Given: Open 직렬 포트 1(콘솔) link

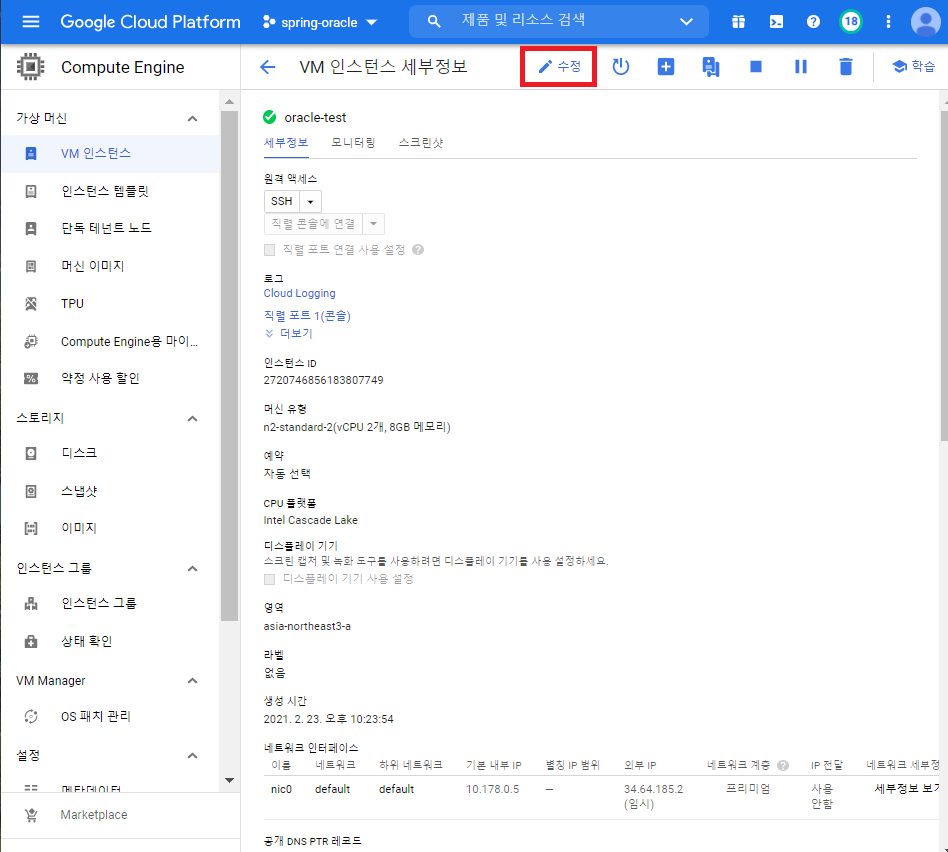Looking at the screenshot, I should 307,316.
